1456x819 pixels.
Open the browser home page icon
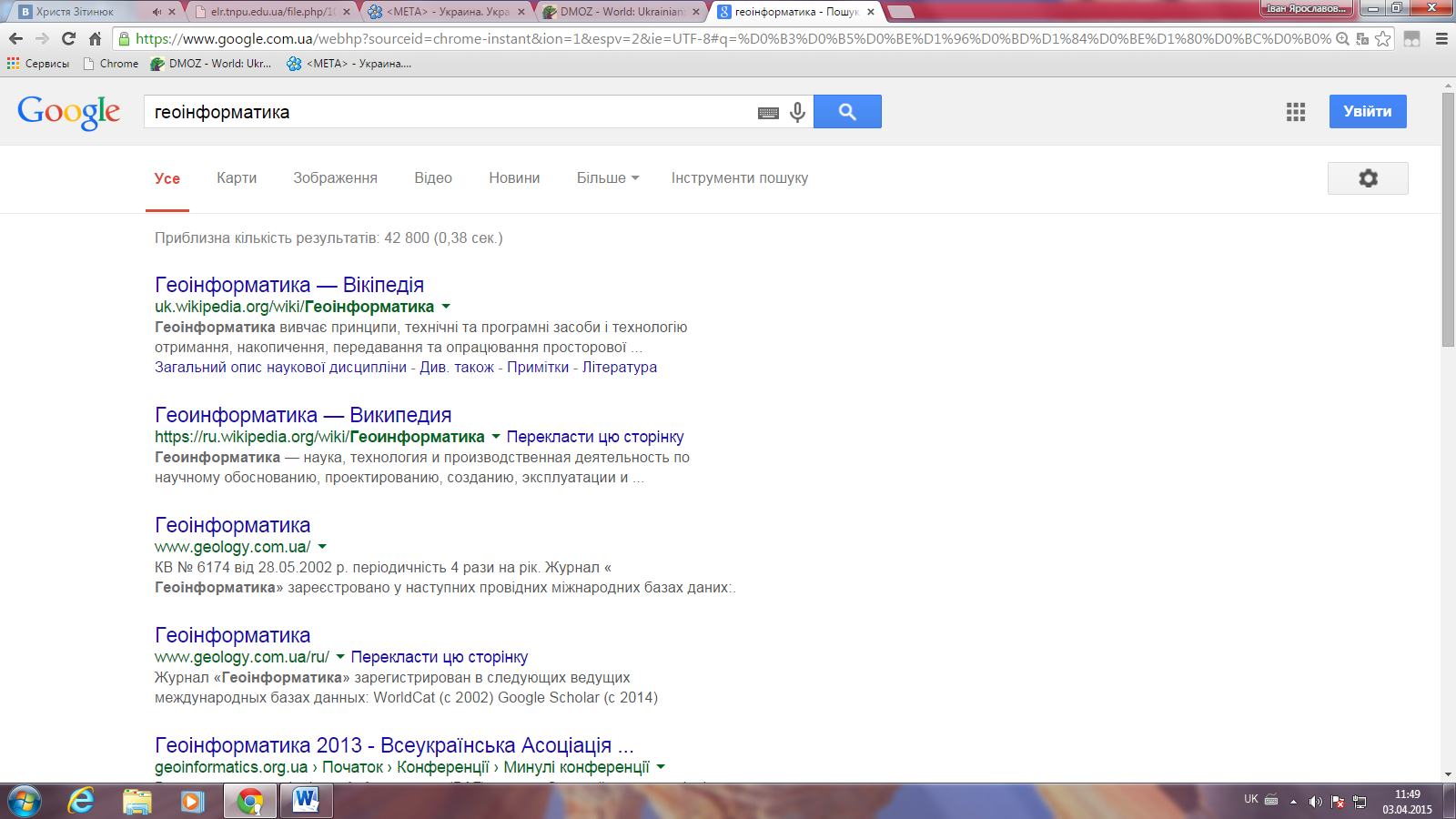coord(95,38)
